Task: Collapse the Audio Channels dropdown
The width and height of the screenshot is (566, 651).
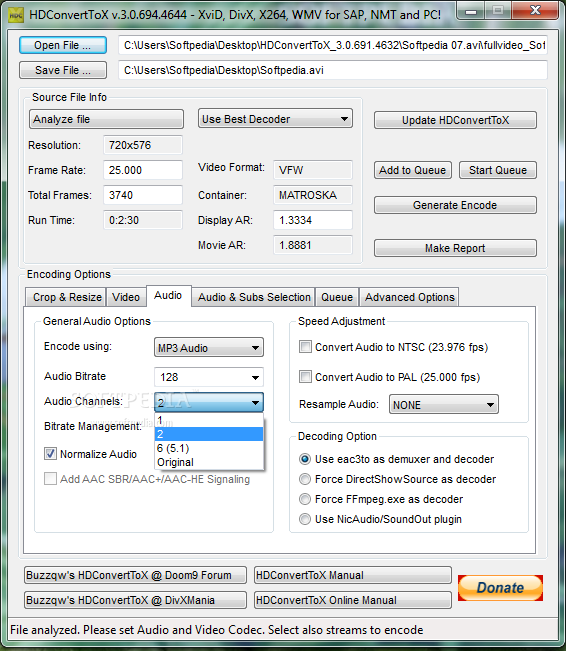Action: coord(209,402)
